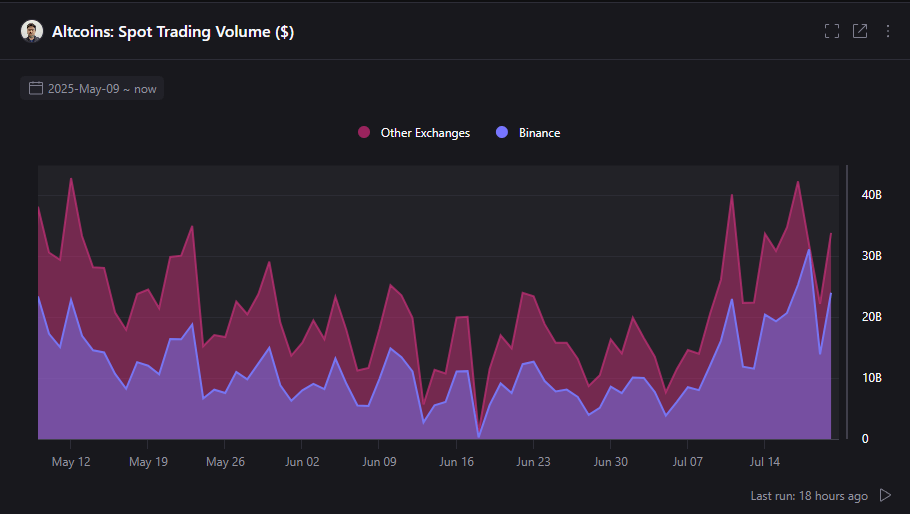Expand chart to fullscreen view

831,31
